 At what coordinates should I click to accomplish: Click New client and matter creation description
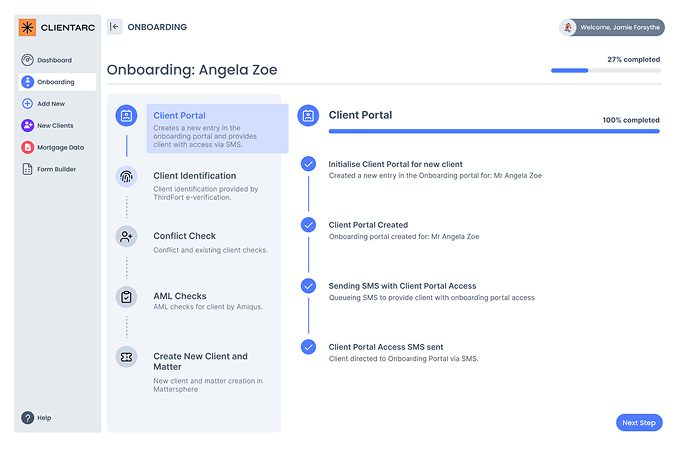pyautogui.click(x=208, y=385)
